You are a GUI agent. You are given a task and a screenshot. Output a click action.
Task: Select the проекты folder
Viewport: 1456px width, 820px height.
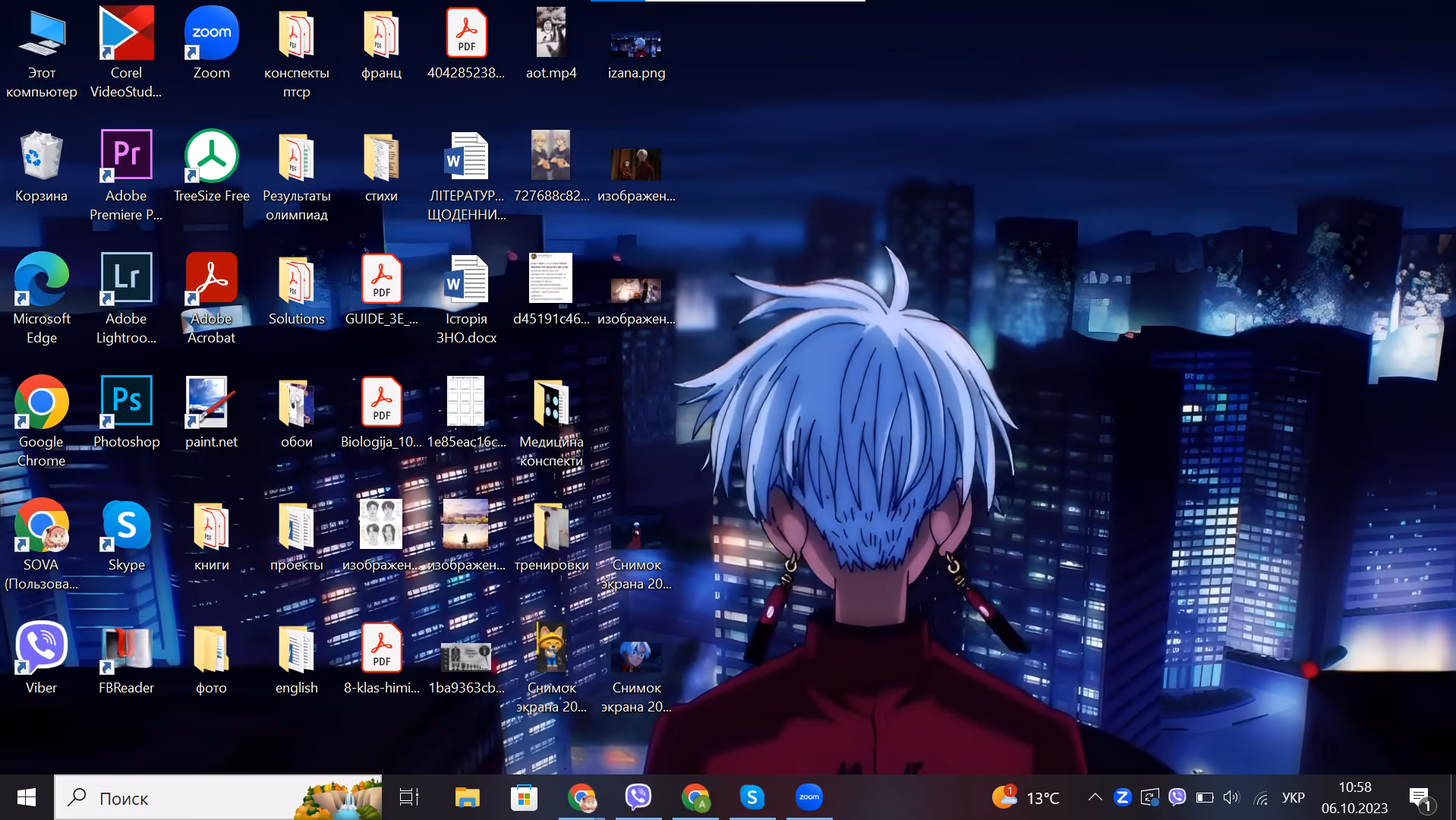point(296,536)
